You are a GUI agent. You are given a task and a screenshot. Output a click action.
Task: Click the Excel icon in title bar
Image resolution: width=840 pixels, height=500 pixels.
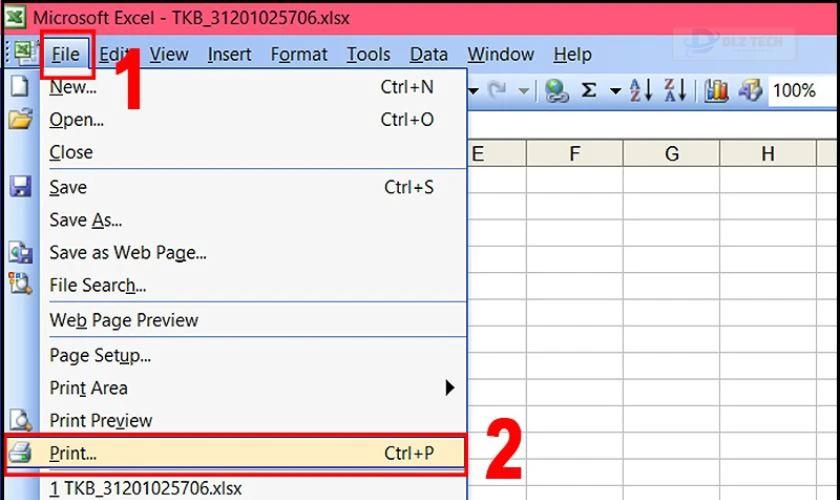(15, 17)
